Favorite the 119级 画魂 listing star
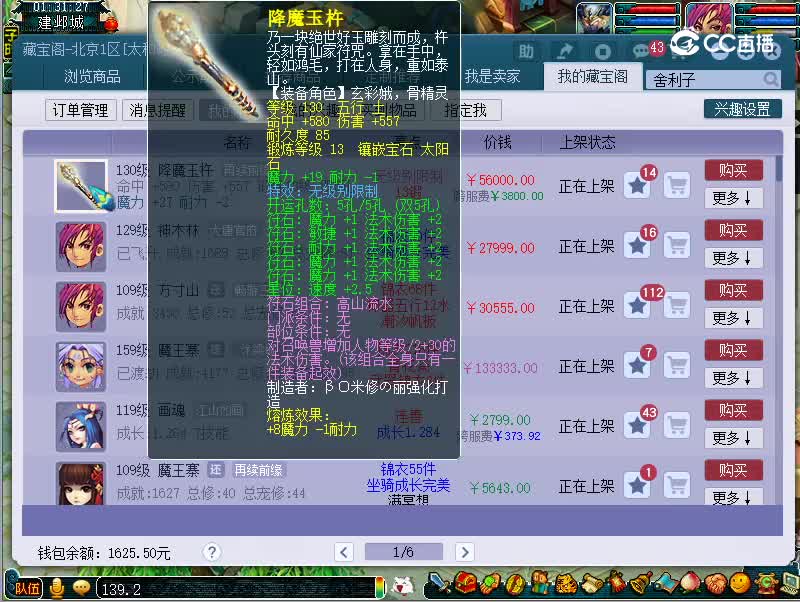 pos(637,425)
